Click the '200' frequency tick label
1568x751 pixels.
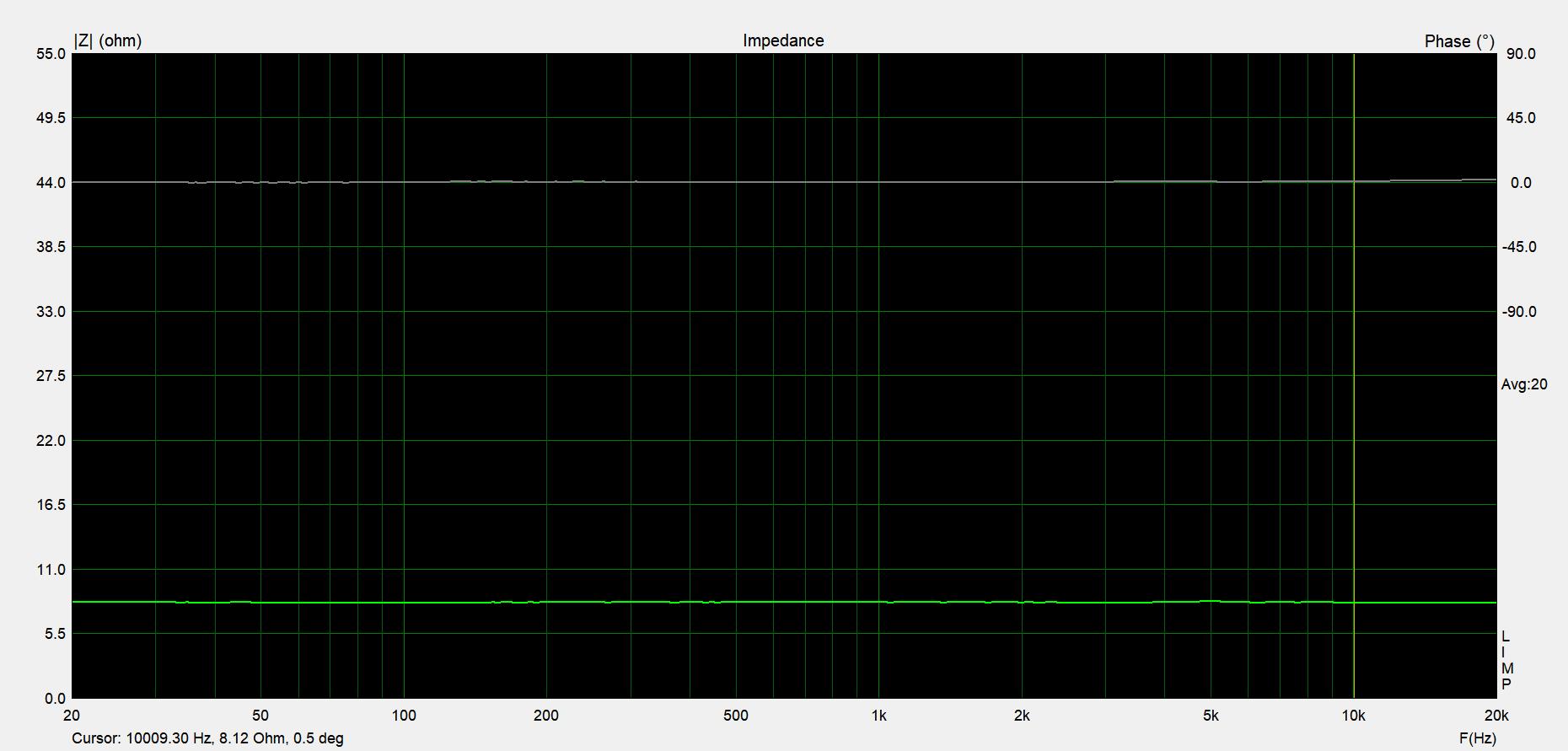pyautogui.click(x=546, y=716)
